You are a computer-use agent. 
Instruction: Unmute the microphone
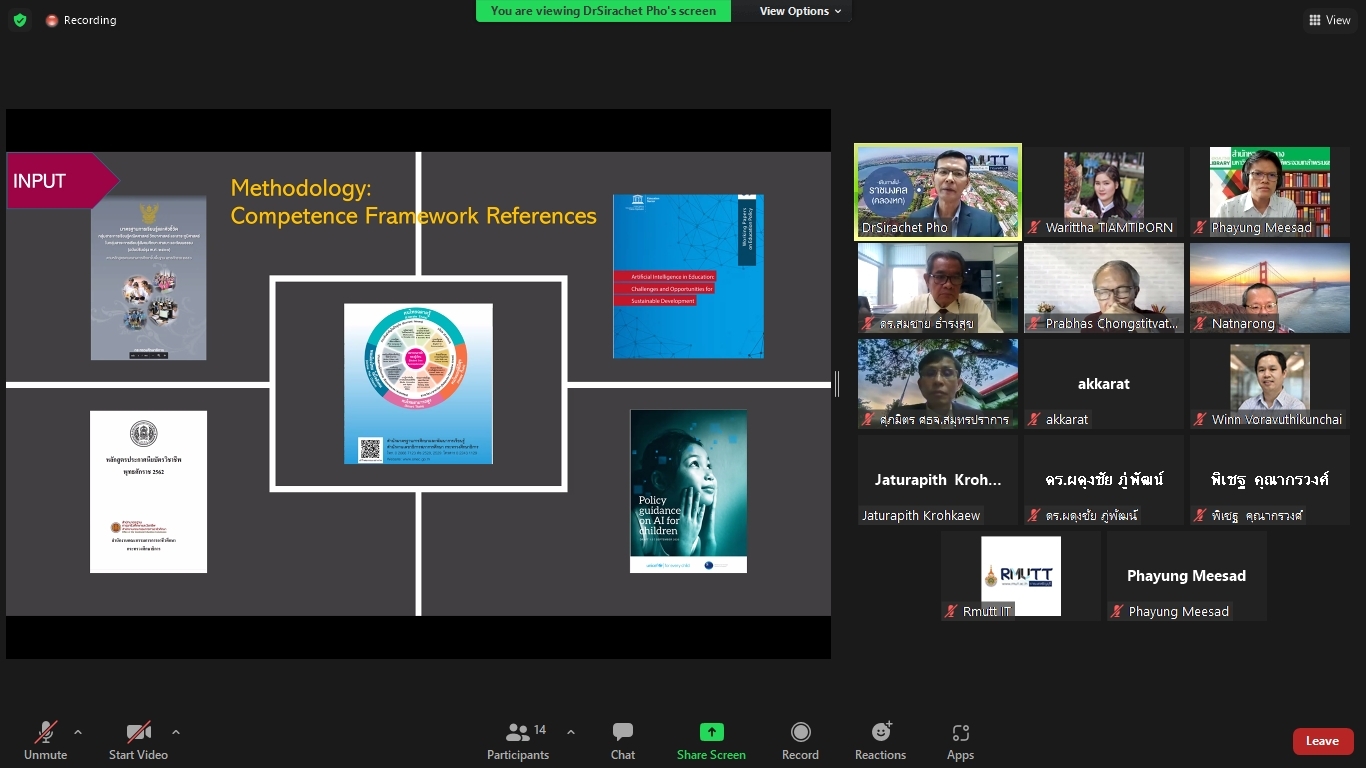coord(46,741)
